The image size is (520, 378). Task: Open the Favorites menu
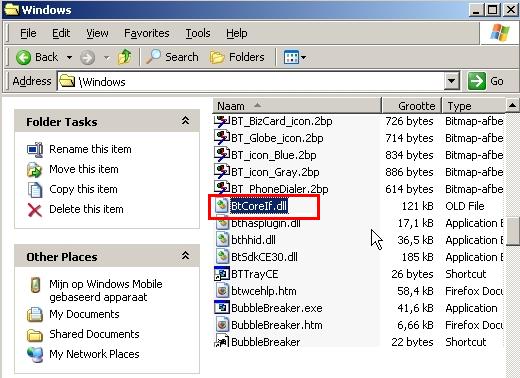tap(147, 33)
